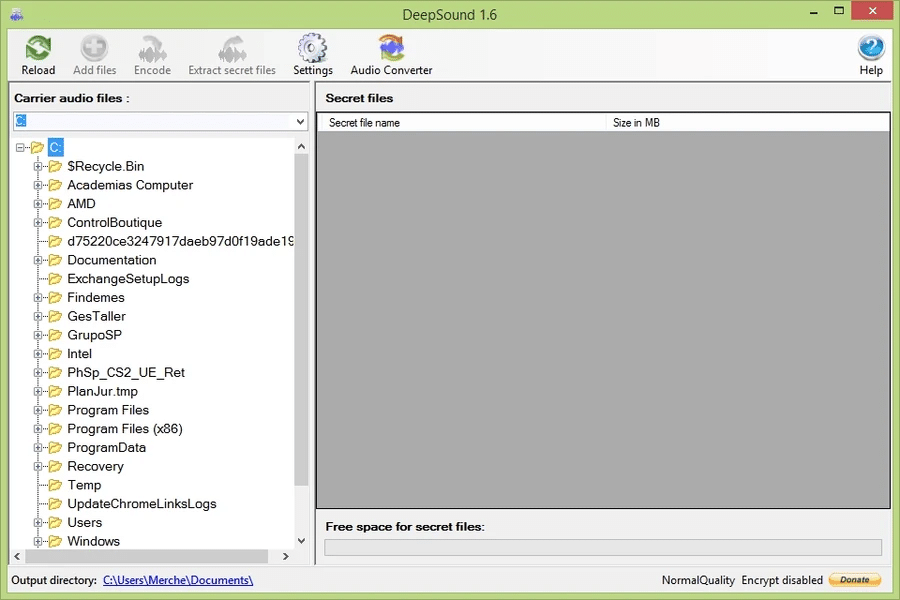Select the Windows folder in the tree
The width and height of the screenshot is (900, 600).
coord(93,541)
